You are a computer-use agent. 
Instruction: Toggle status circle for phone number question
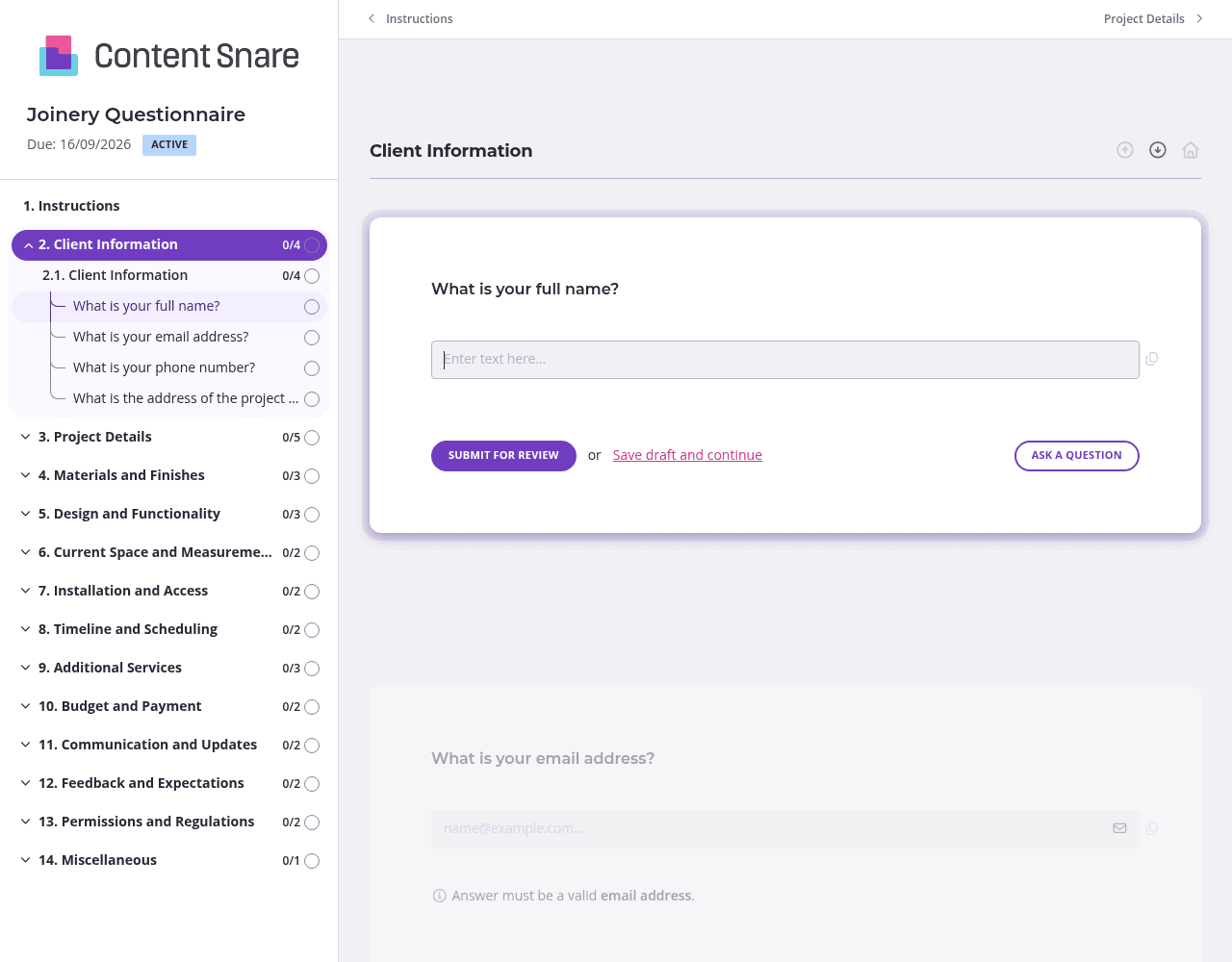pos(312,368)
